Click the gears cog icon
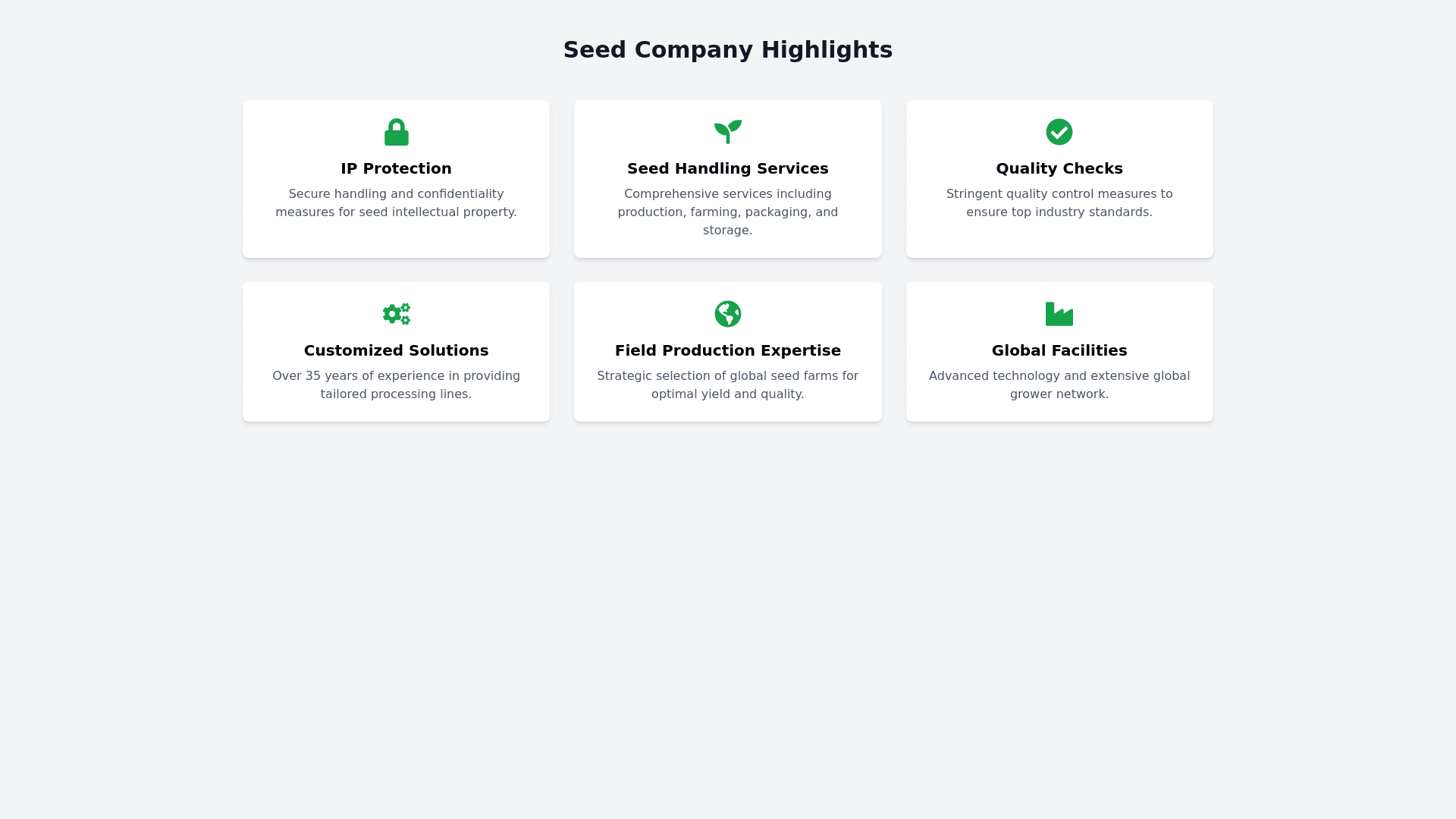Screen dimensions: 1456x819 click(396, 314)
